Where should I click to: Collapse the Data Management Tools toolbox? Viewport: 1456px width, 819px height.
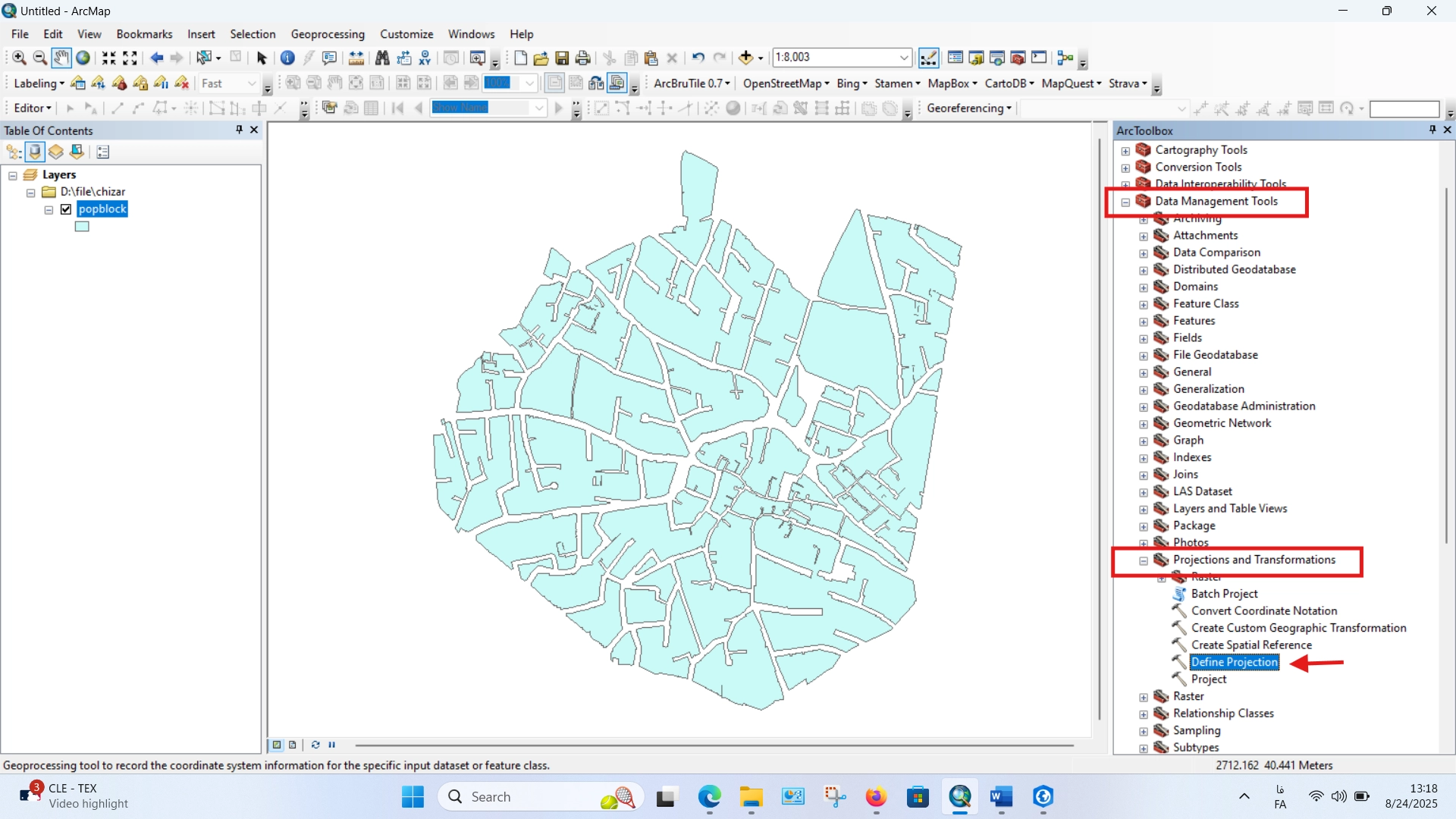(x=1125, y=202)
